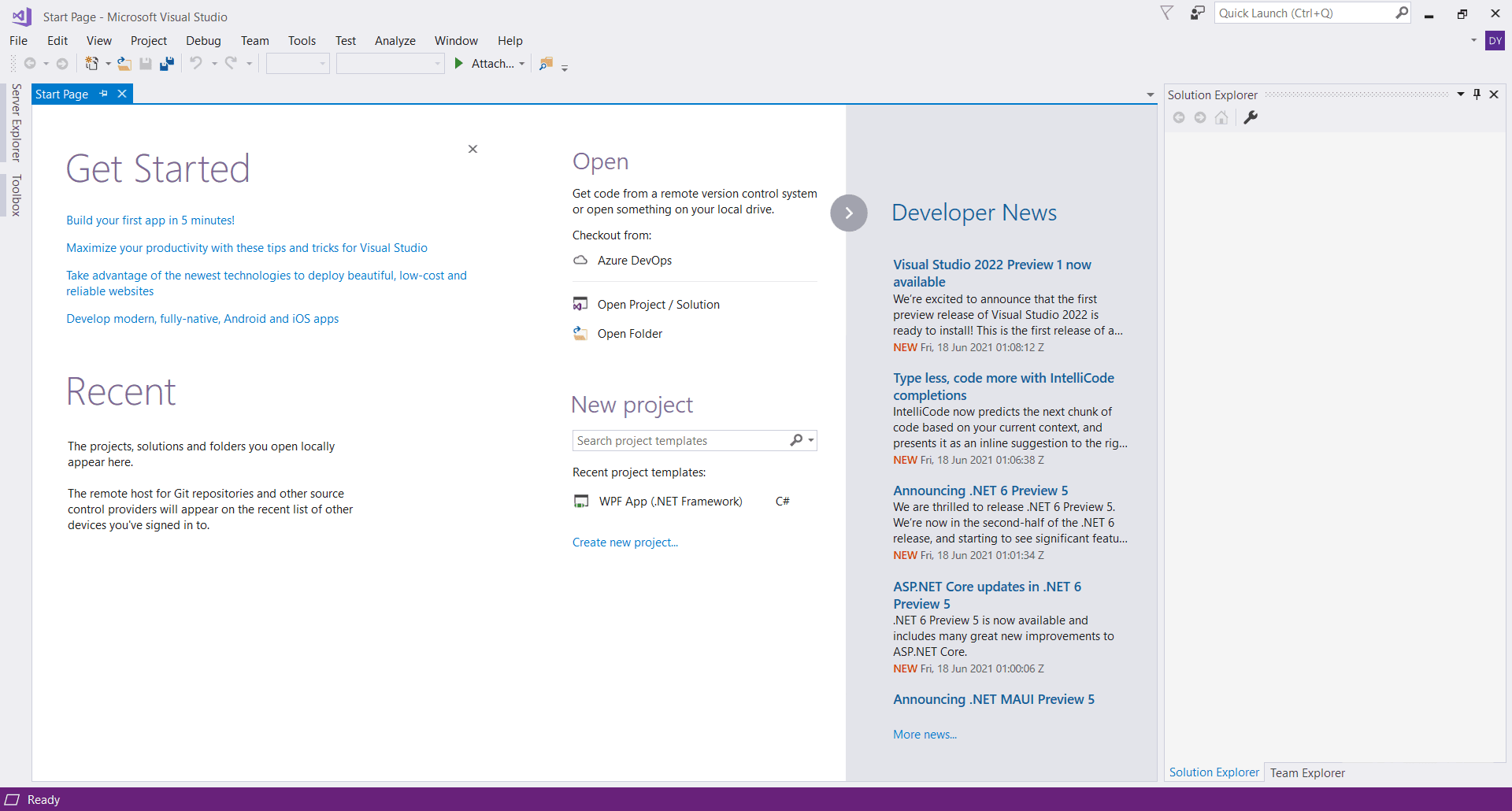Click the green Start/Attach play icon
1512x811 pixels.
click(459, 63)
